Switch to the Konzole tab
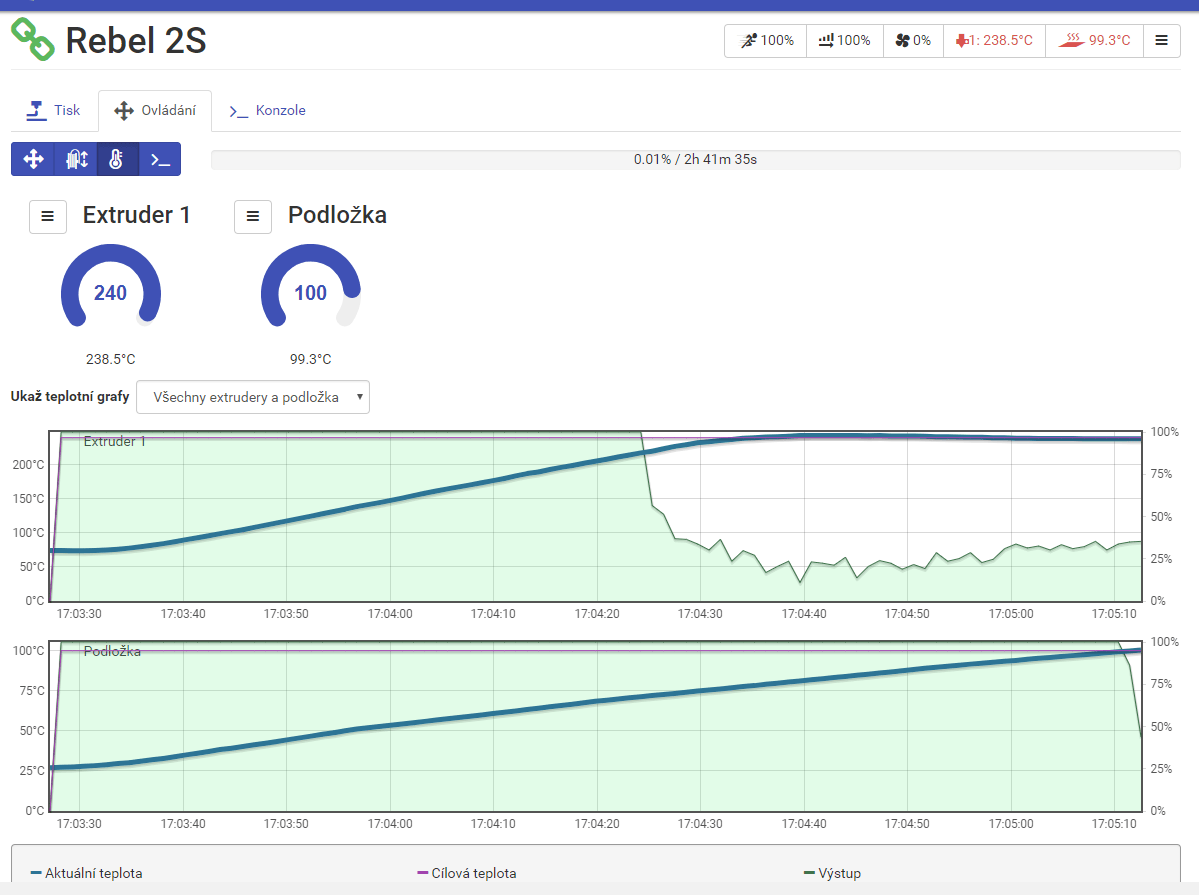 267,110
